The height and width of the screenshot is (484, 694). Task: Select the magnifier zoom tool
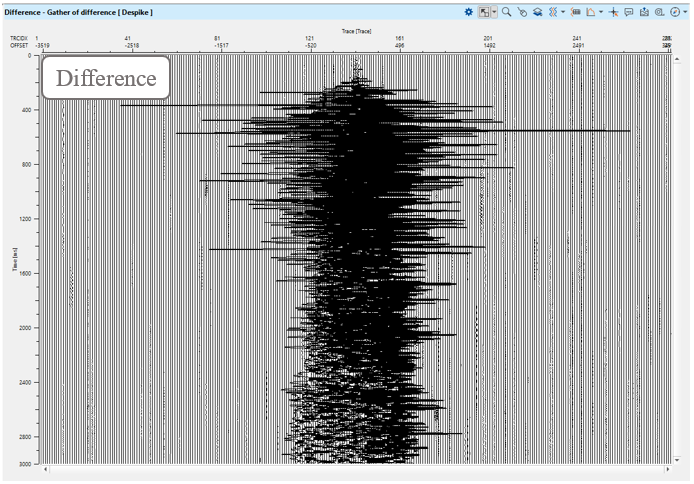point(506,12)
